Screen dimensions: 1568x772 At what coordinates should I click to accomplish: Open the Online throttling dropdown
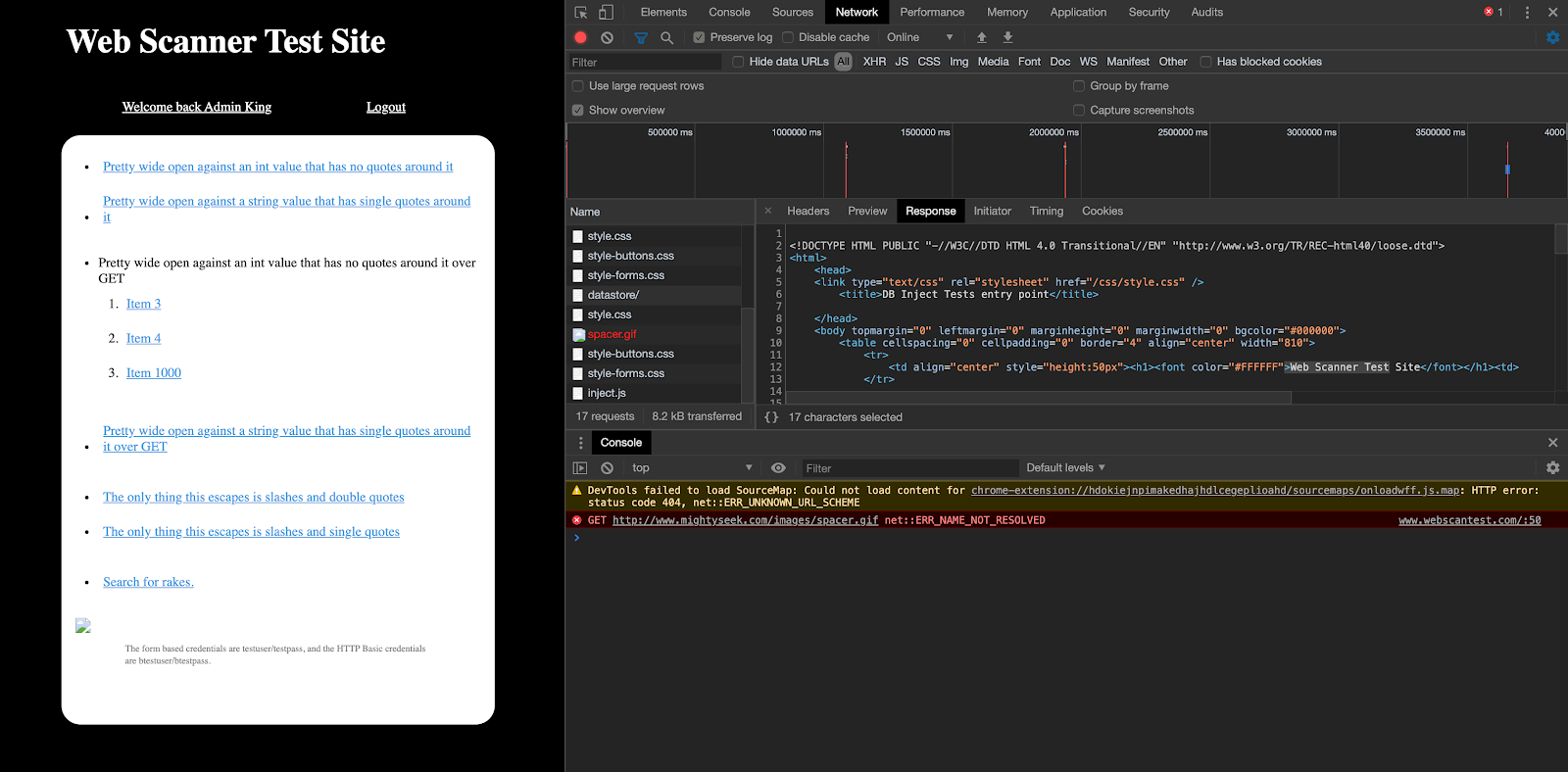pos(919,37)
